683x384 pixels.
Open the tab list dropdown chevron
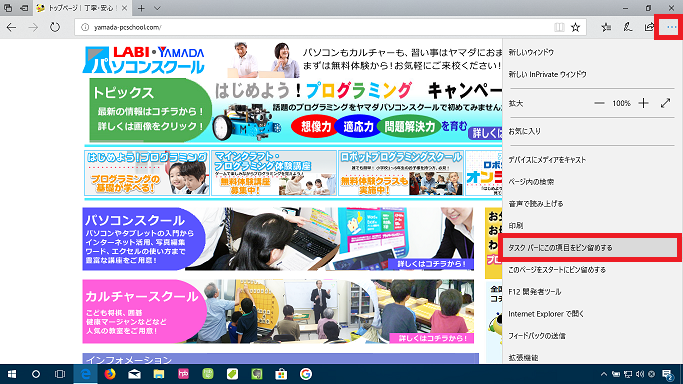click(157, 8)
